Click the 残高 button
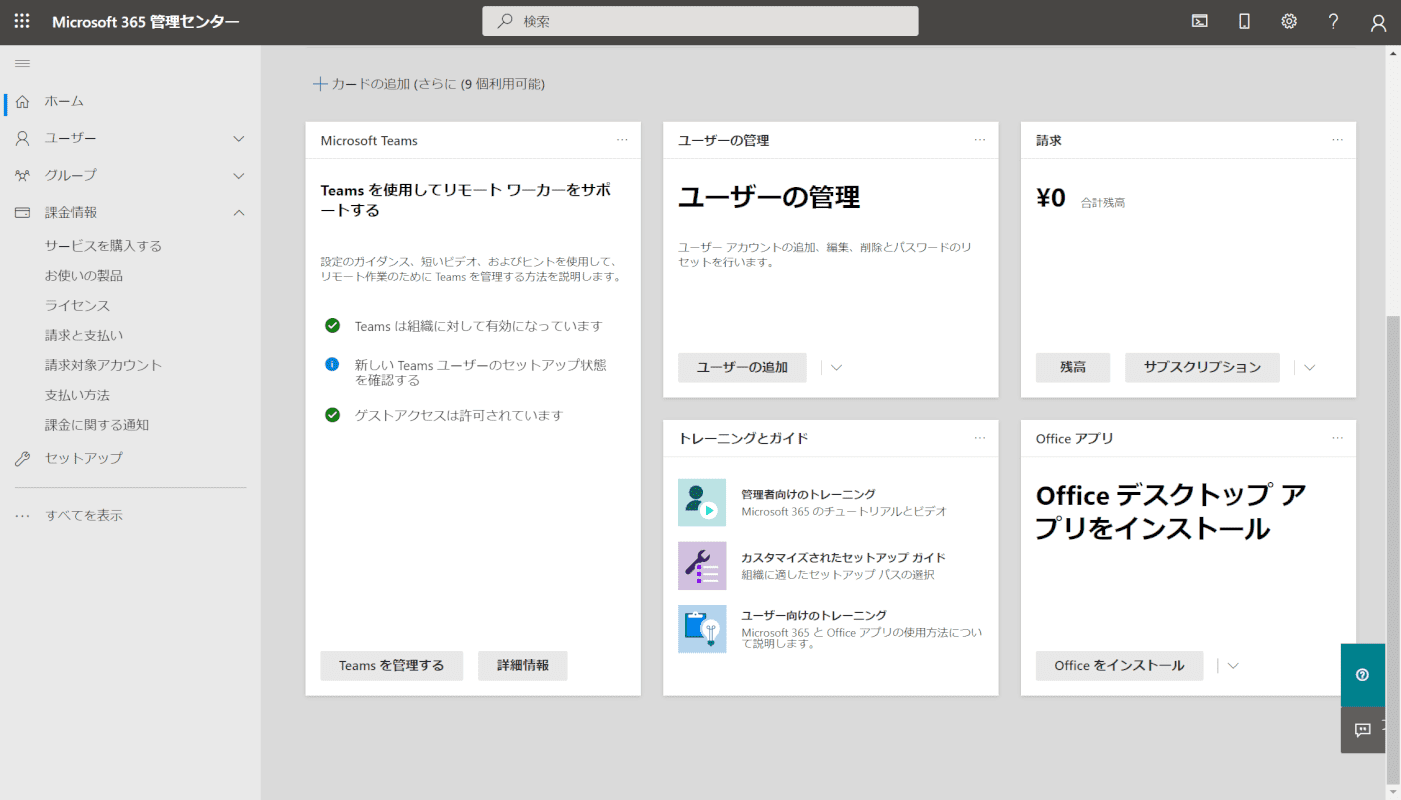 coord(1073,367)
